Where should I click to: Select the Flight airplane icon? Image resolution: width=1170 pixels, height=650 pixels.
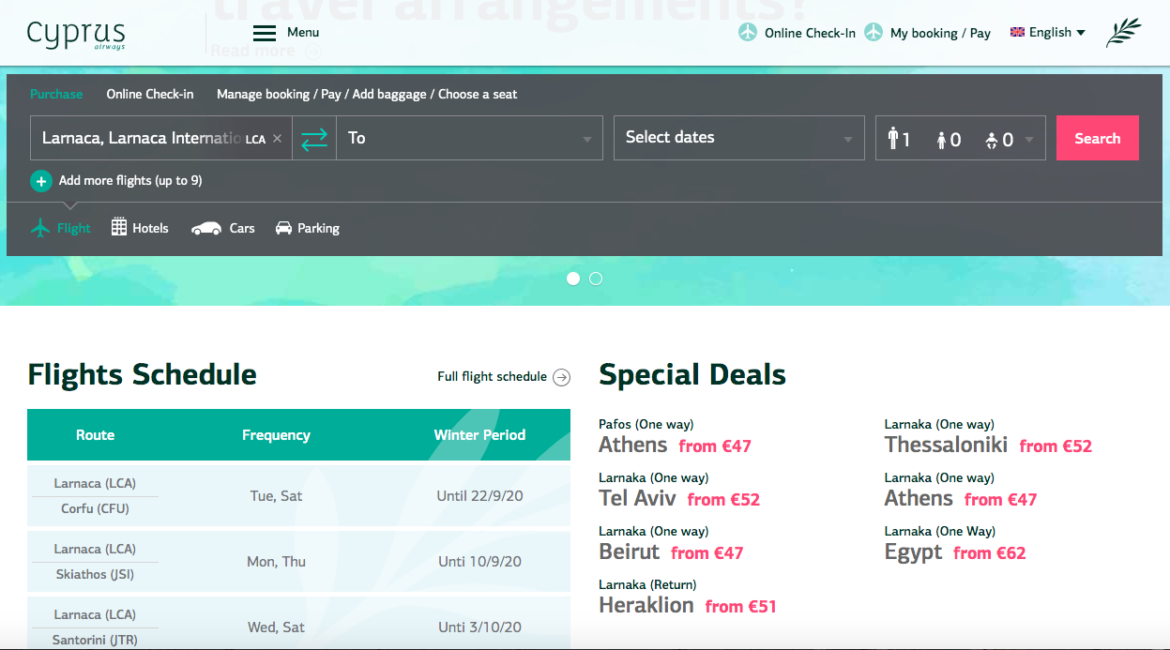click(40, 228)
